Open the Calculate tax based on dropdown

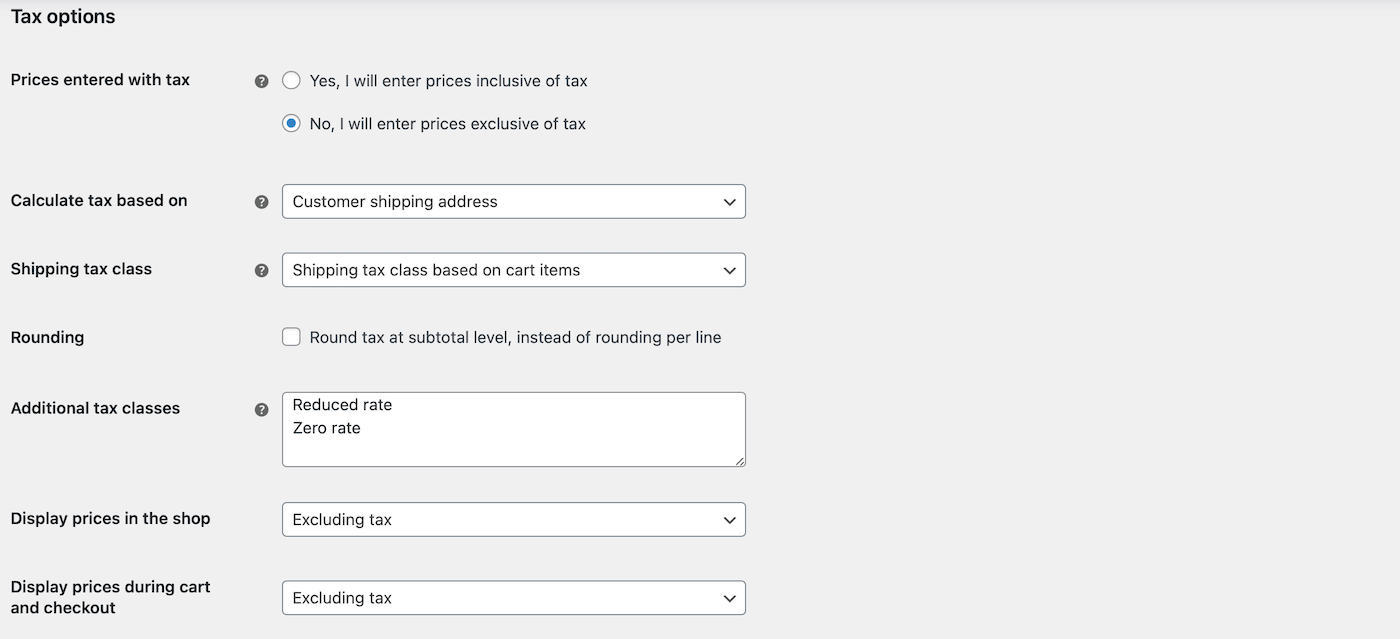click(x=513, y=201)
